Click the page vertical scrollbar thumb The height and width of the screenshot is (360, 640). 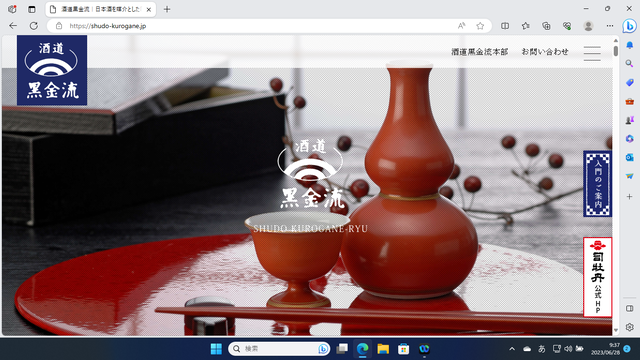click(616, 51)
